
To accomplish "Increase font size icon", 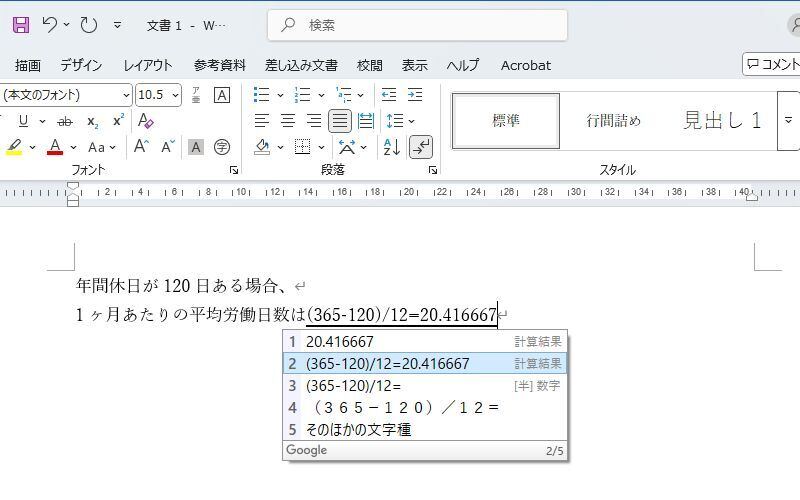I will coord(141,147).
